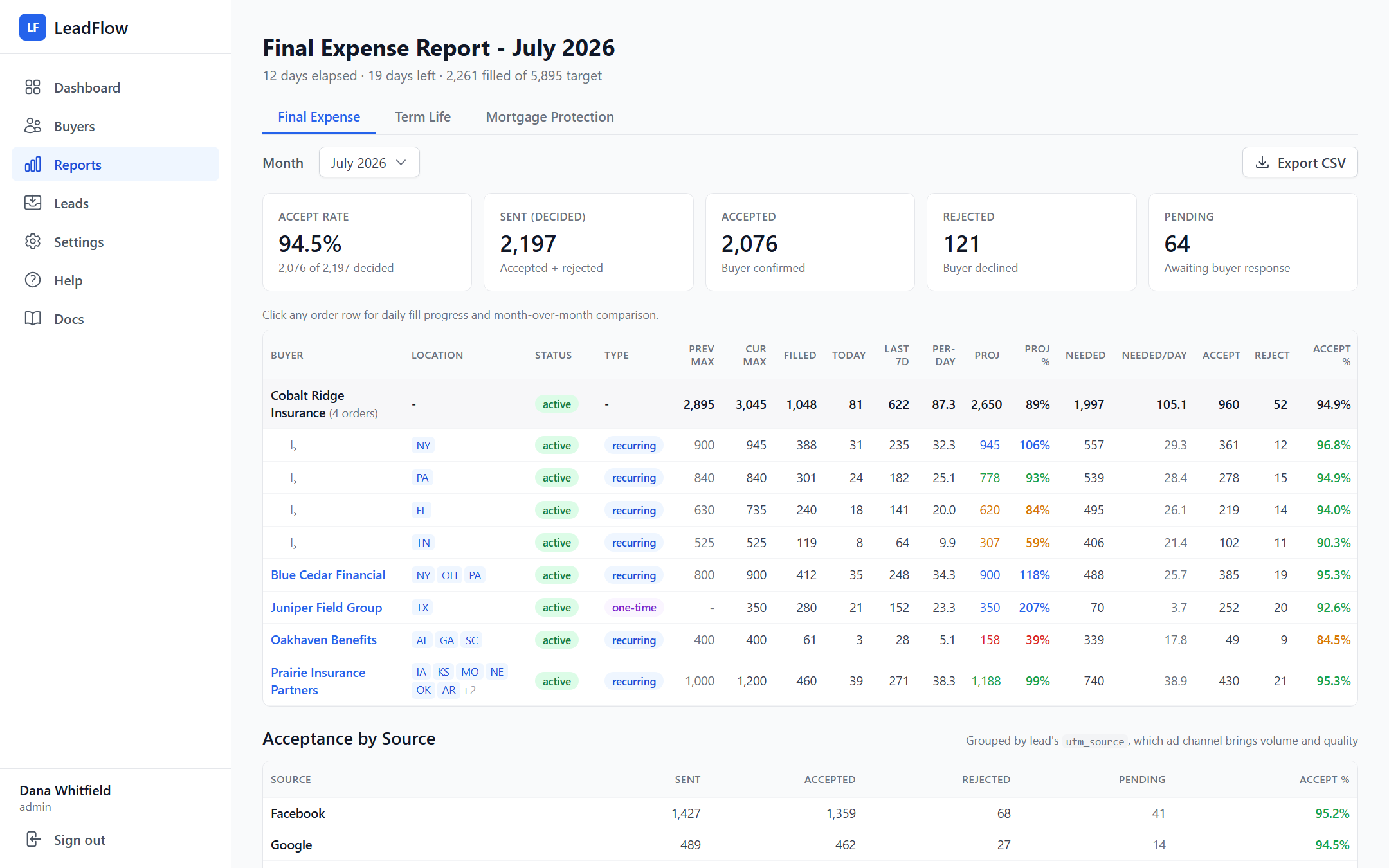
Task: Click the Settings gear icon
Action: [33, 241]
